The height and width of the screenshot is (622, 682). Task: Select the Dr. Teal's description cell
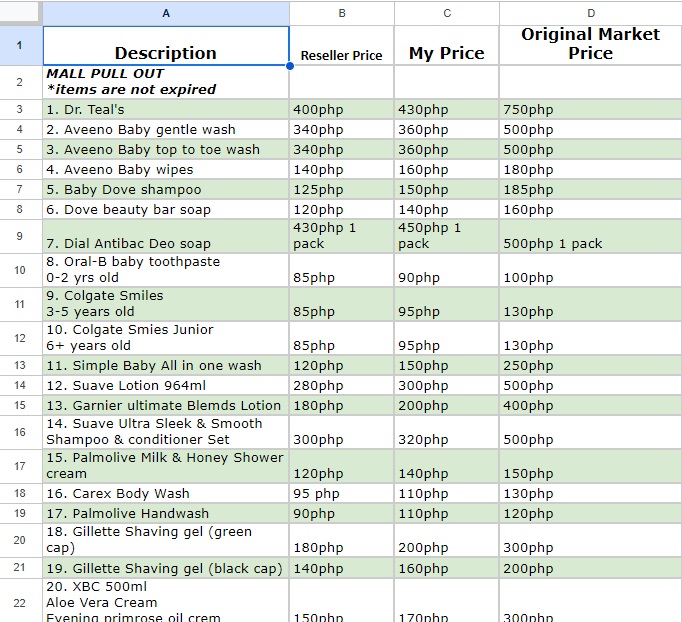pos(166,110)
